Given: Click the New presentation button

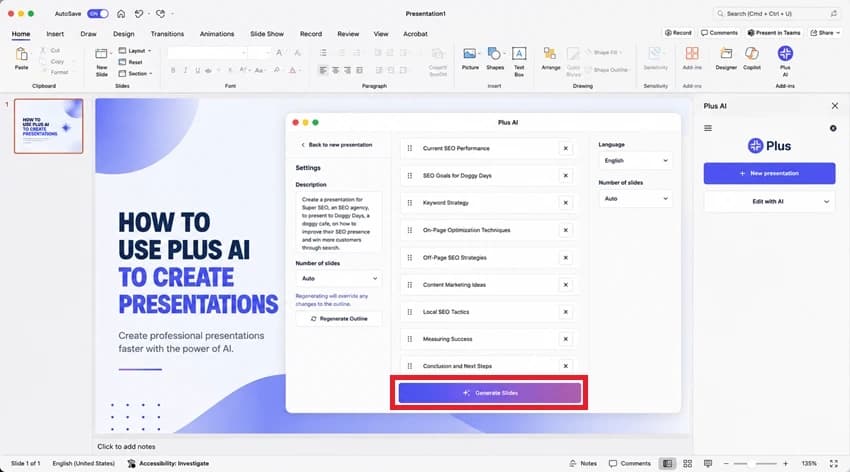Looking at the screenshot, I should click(x=769, y=173).
